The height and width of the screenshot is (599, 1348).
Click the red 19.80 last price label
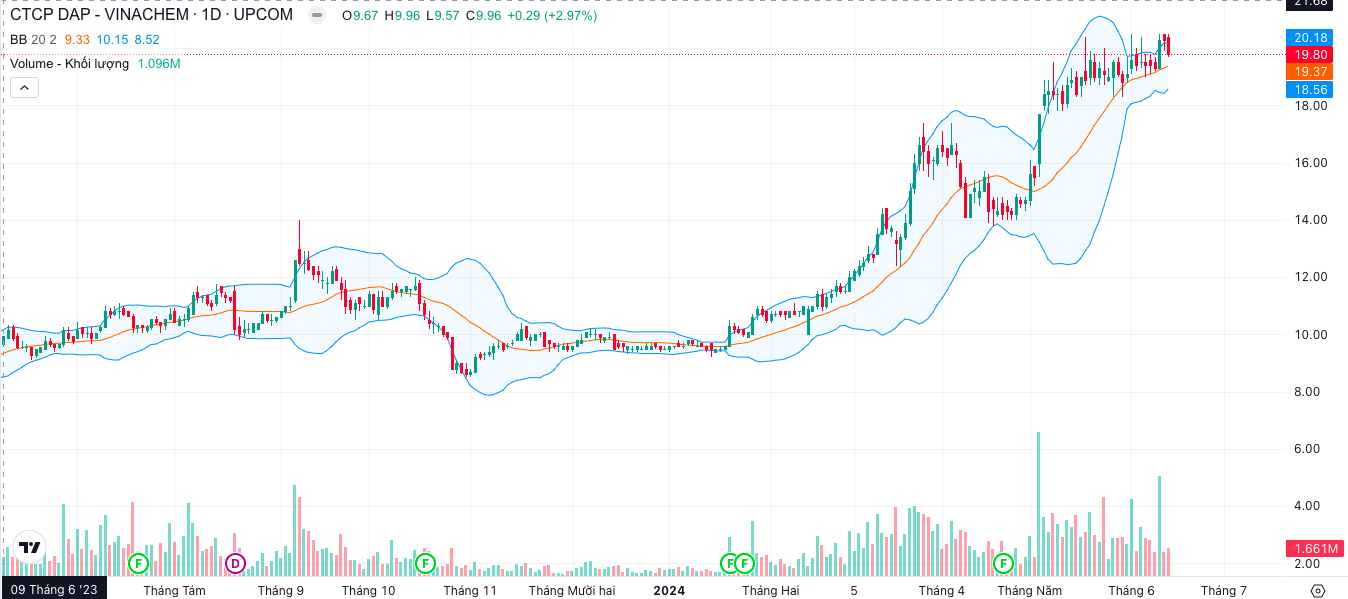[1311, 54]
